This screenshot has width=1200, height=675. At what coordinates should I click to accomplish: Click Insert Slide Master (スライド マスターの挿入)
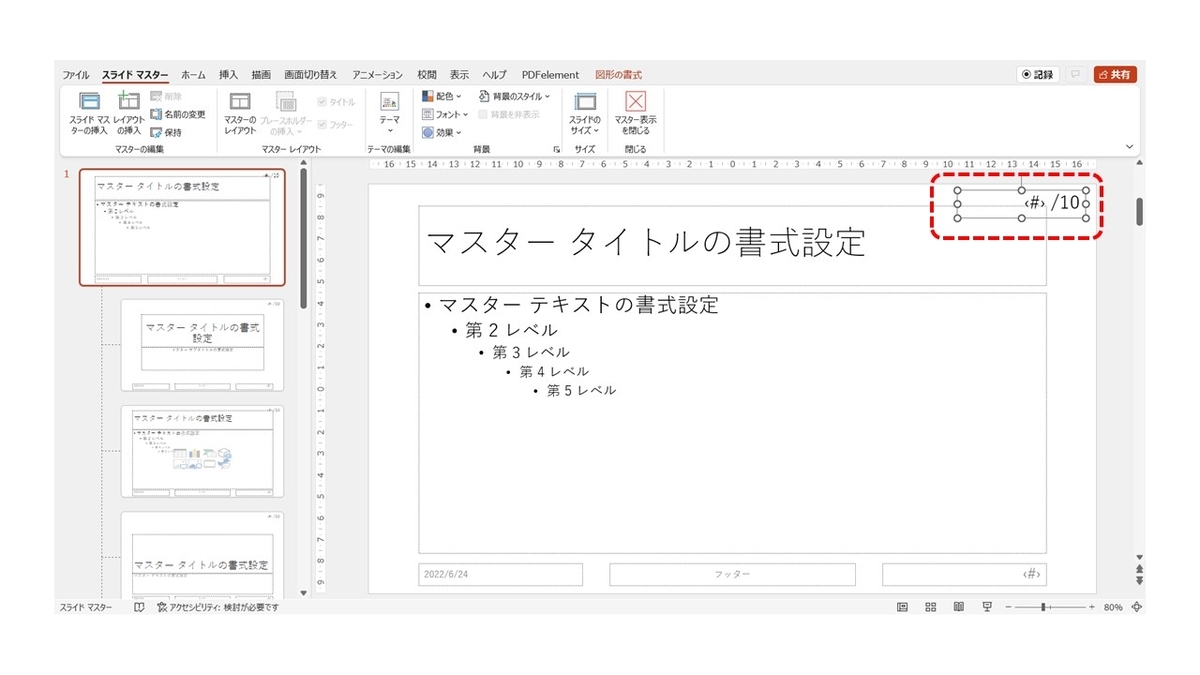click(x=88, y=112)
